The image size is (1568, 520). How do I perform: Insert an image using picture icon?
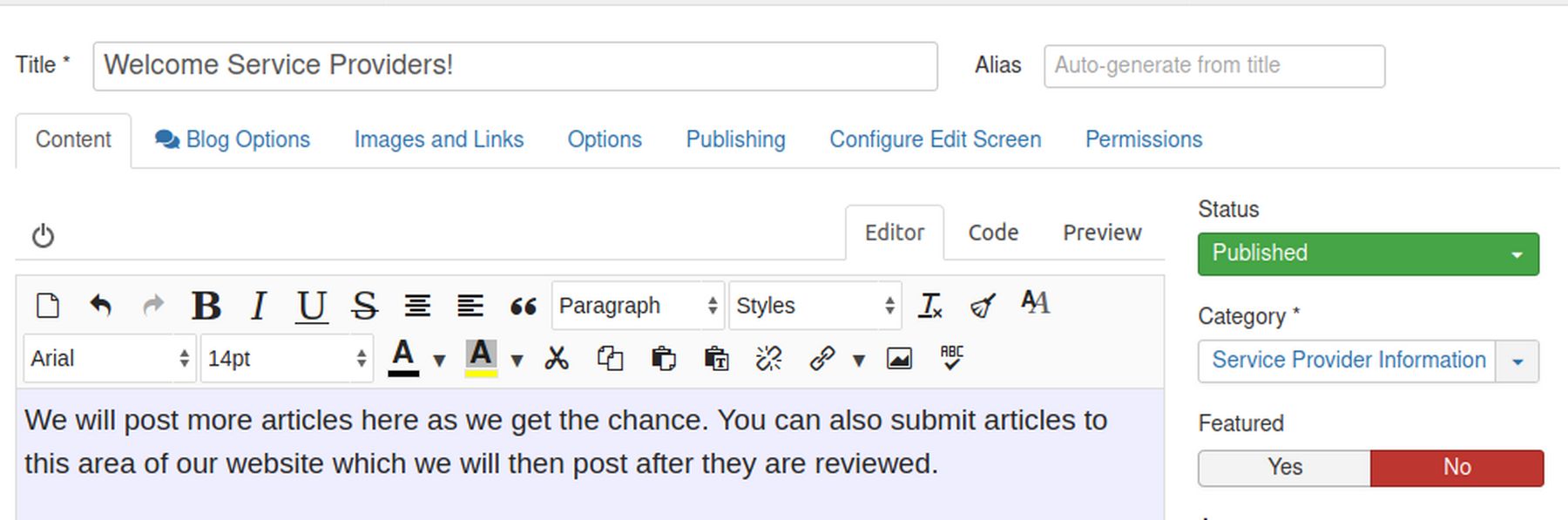[x=899, y=358]
